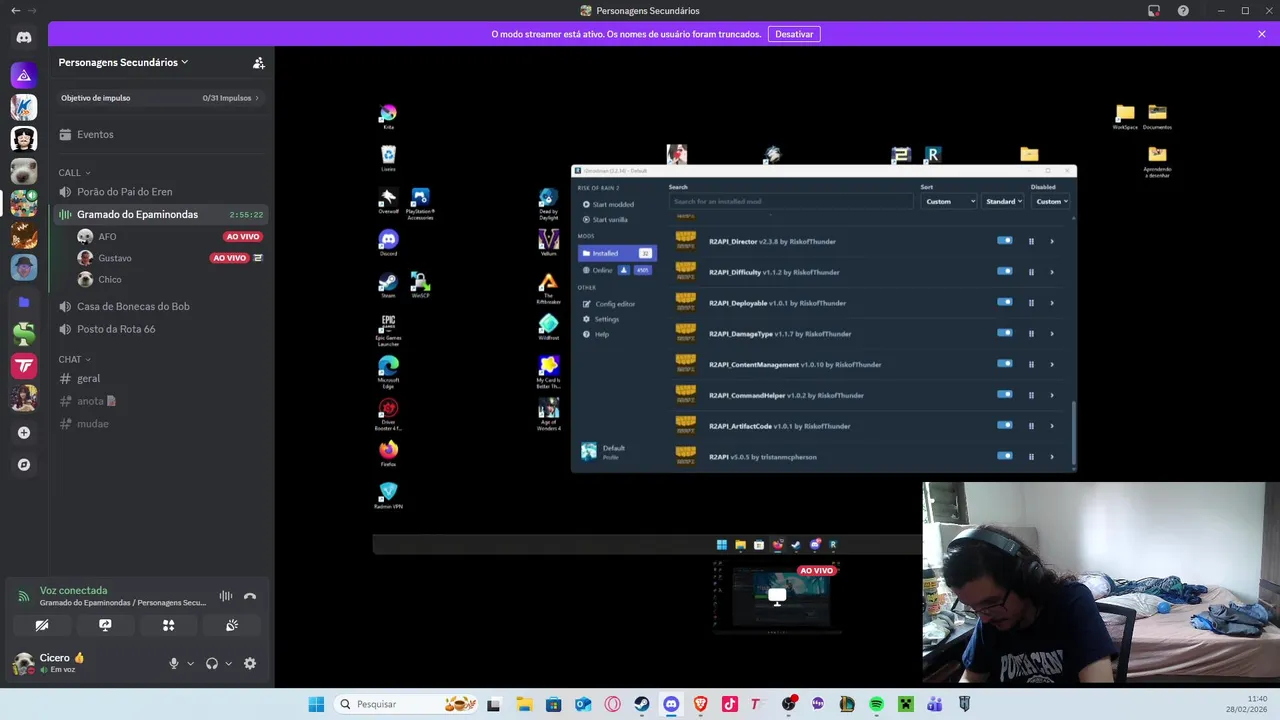Toggle R2API_ArtifactCode mod switch in stream

(x=1005, y=425)
